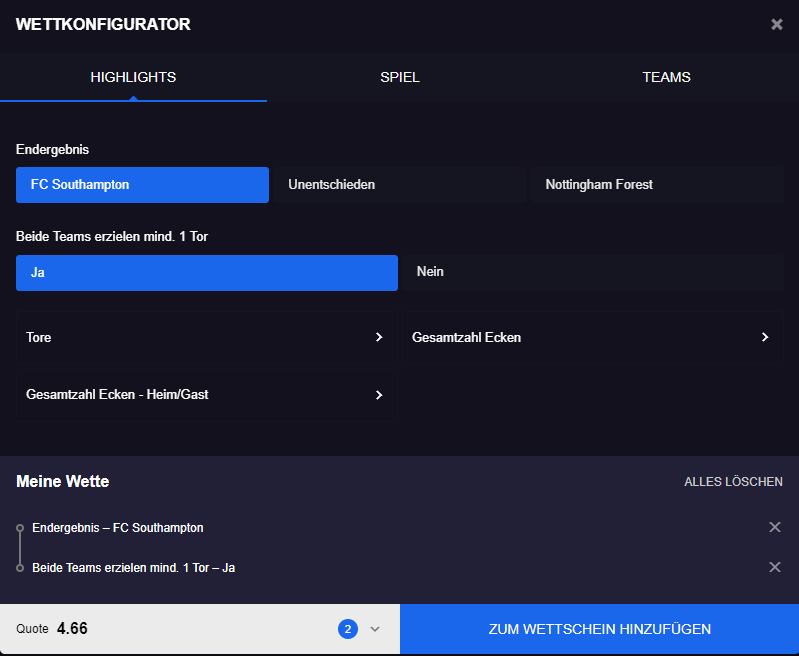This screenshot has width=799, height=656.
Task: Add bet with Zum Wettschein hinzufügen
Action: pyautogui.click(x=599, y=629)
